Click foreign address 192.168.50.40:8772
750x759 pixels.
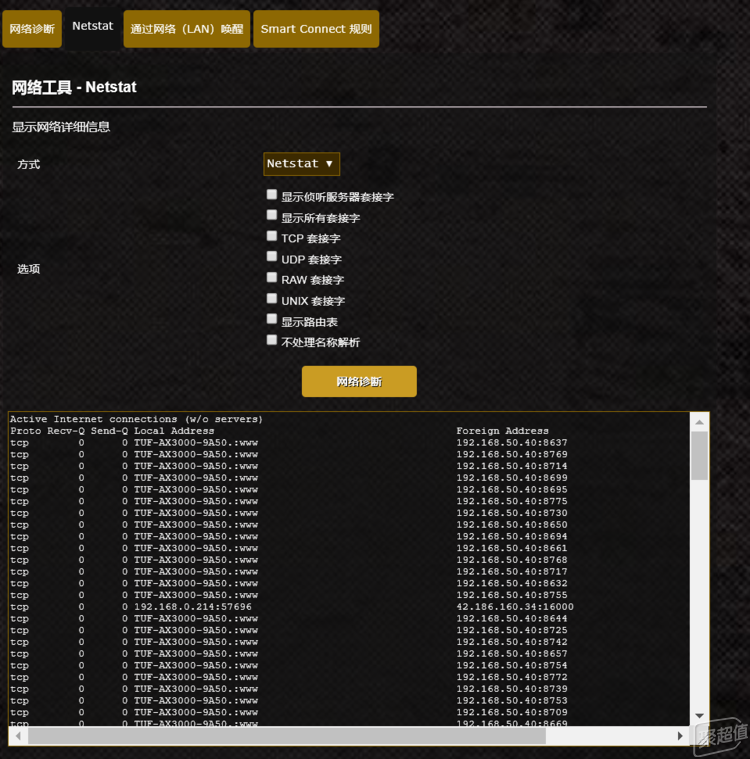pos(512,677)
